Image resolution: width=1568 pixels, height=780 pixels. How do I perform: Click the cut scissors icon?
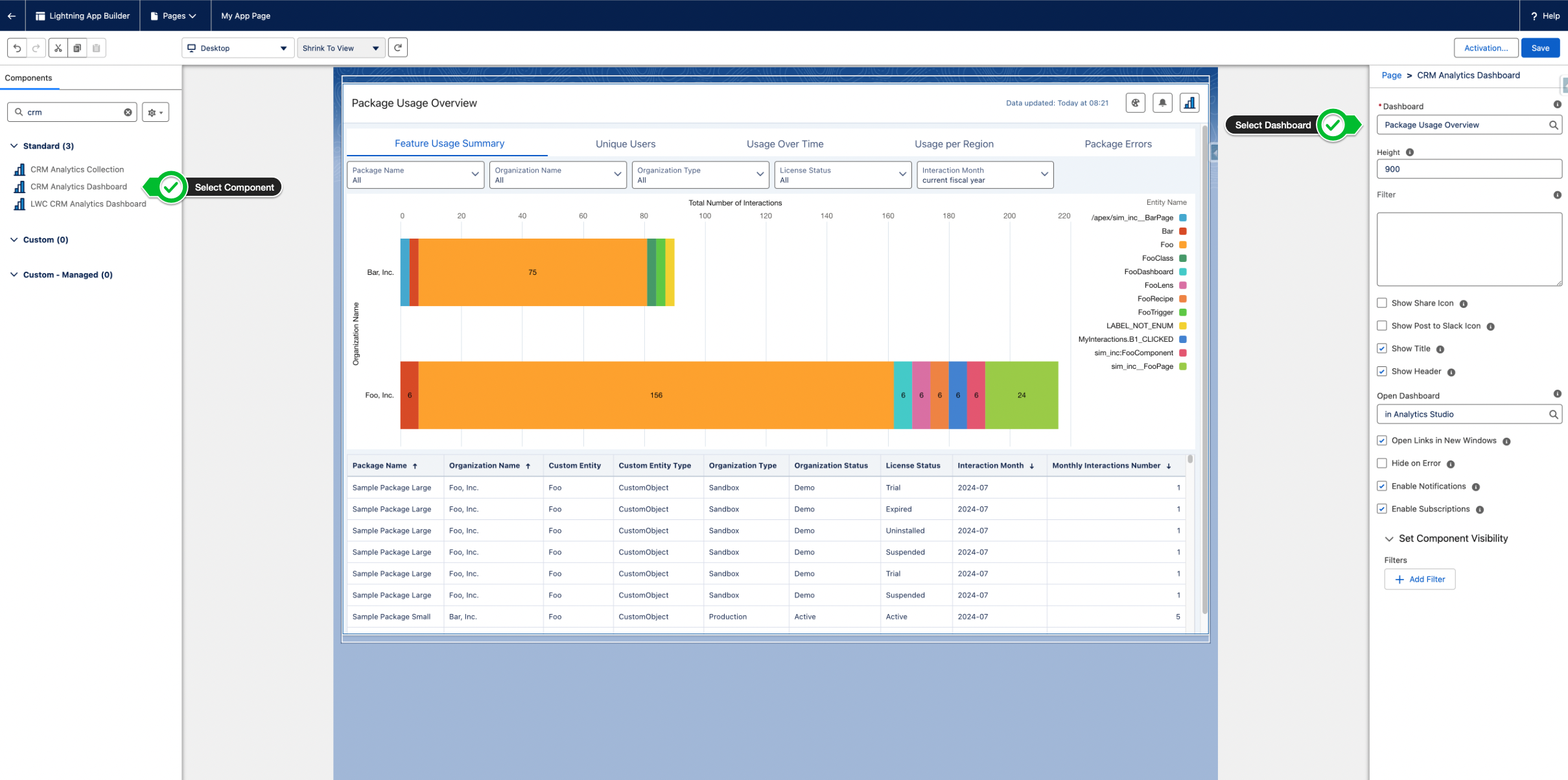pos(58,48)
